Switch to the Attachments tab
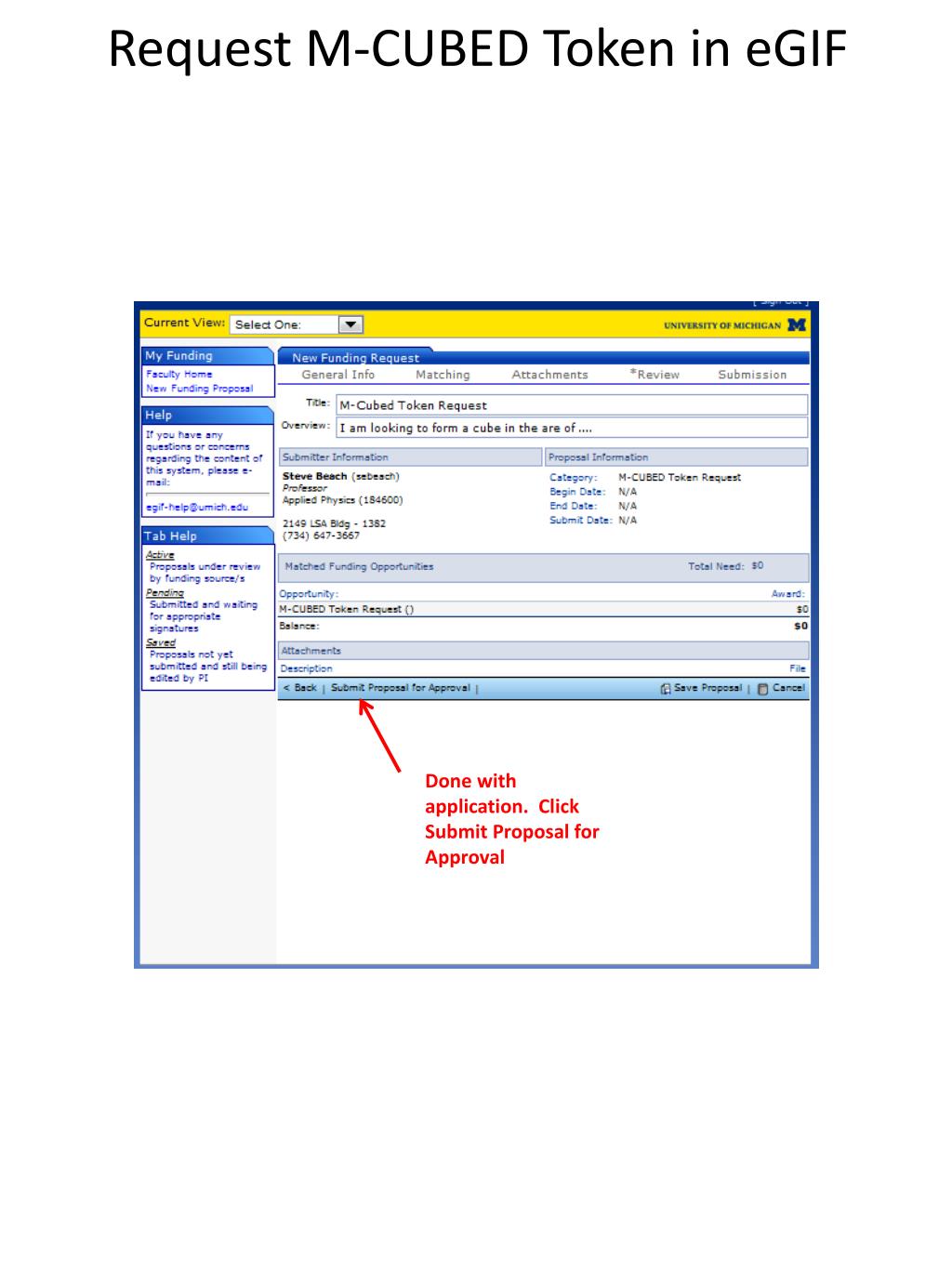This screenshot has width=952, height=1269. coord(549,375)
